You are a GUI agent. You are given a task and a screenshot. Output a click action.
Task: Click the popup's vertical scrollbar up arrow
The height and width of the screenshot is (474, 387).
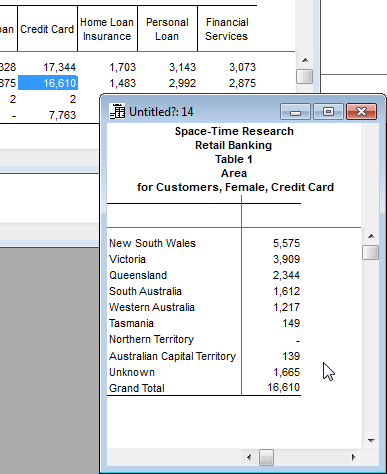pyautogui.click(x=371, y=236)
